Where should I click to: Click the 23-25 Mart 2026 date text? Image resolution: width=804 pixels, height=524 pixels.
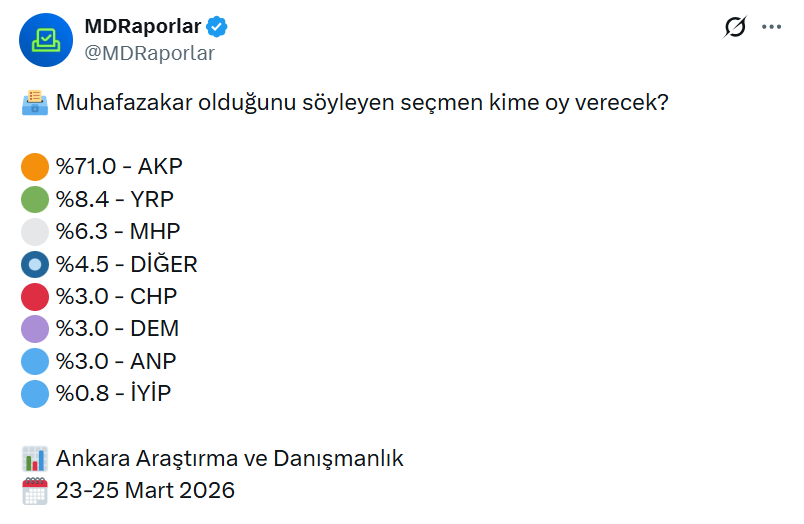146,491
